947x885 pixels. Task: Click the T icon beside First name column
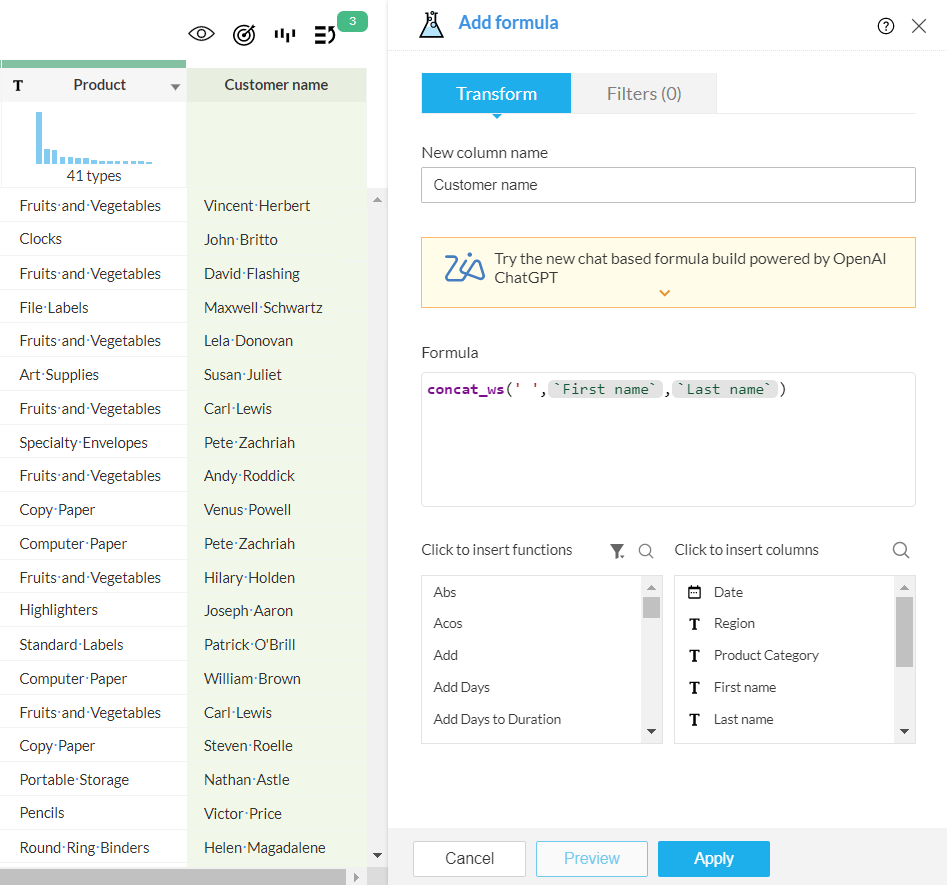coord(695,687)
